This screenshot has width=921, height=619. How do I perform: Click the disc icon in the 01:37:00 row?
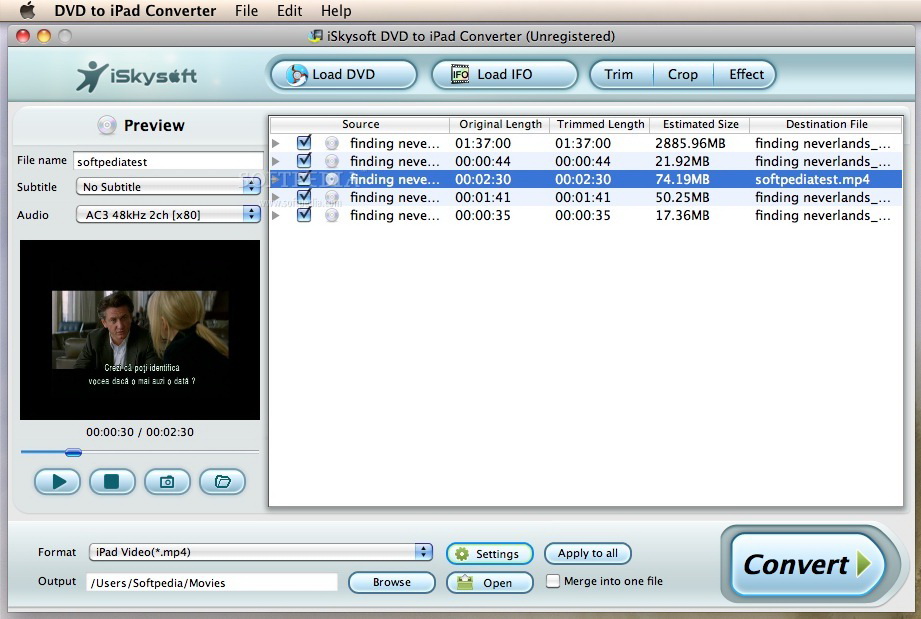click(332, 143)
